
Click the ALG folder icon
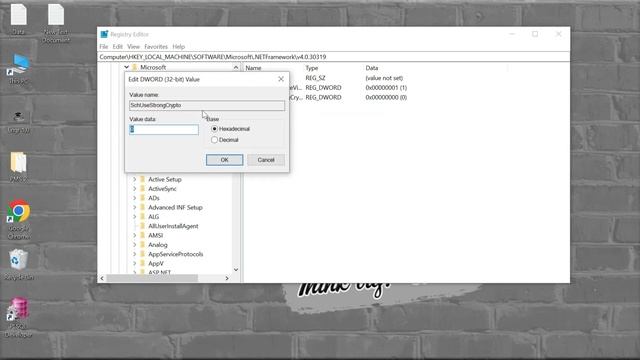pos(142,217)
